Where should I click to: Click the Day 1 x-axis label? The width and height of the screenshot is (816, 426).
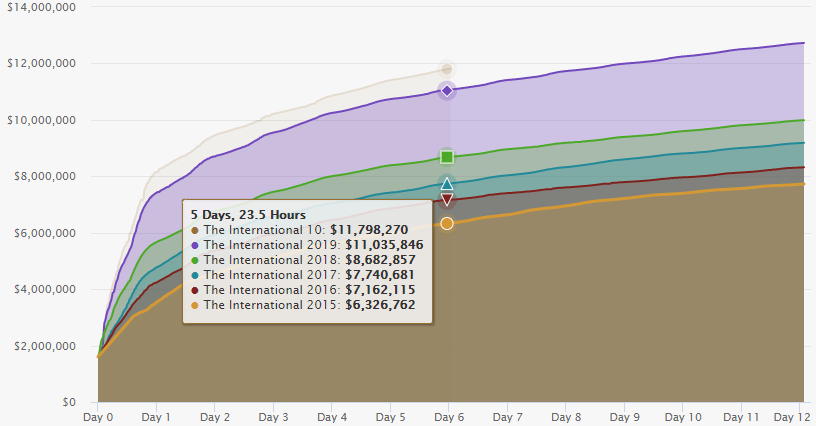pyautogui.click(x=156, y=417)
